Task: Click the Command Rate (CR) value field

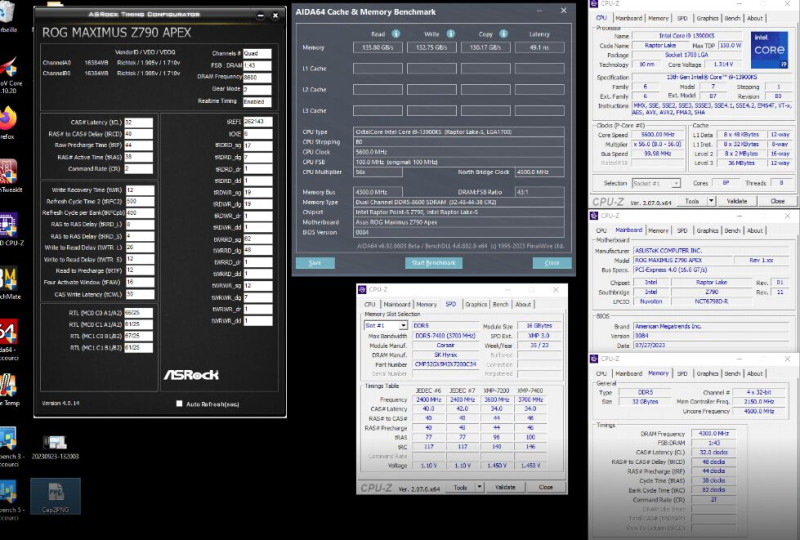Action: (x=138, y=168)
